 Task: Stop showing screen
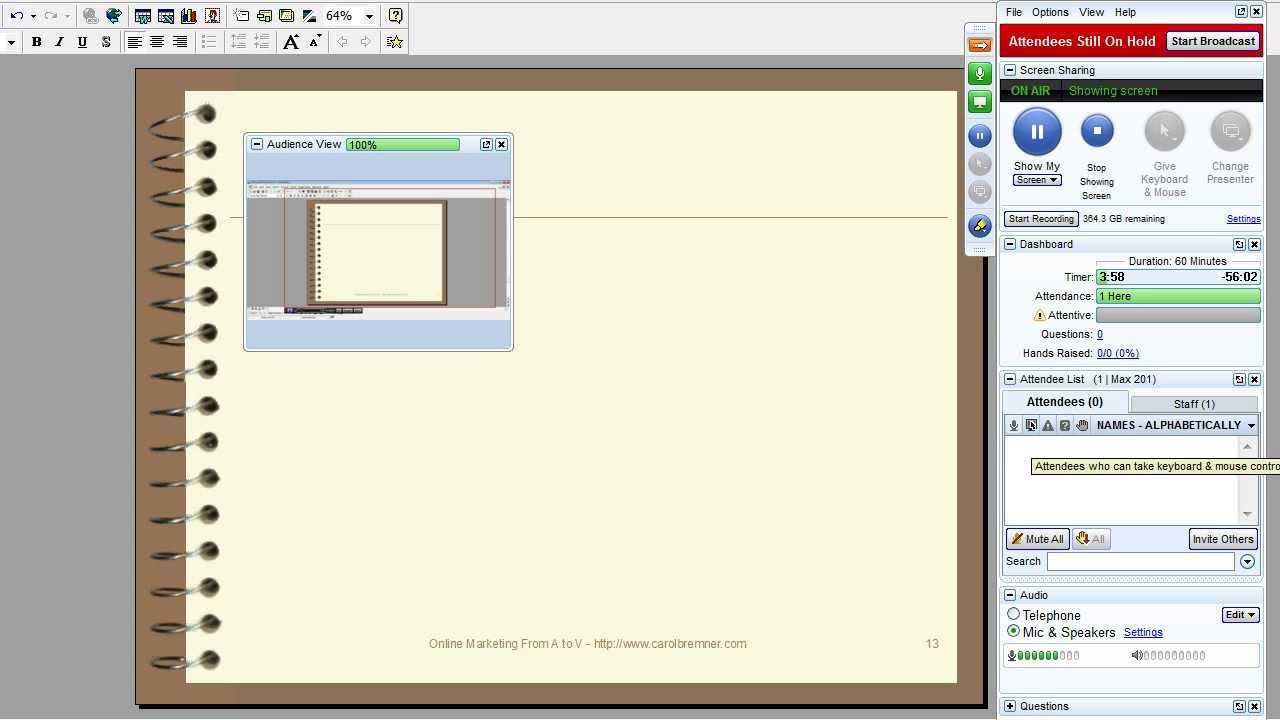[x=1097, y=130]
